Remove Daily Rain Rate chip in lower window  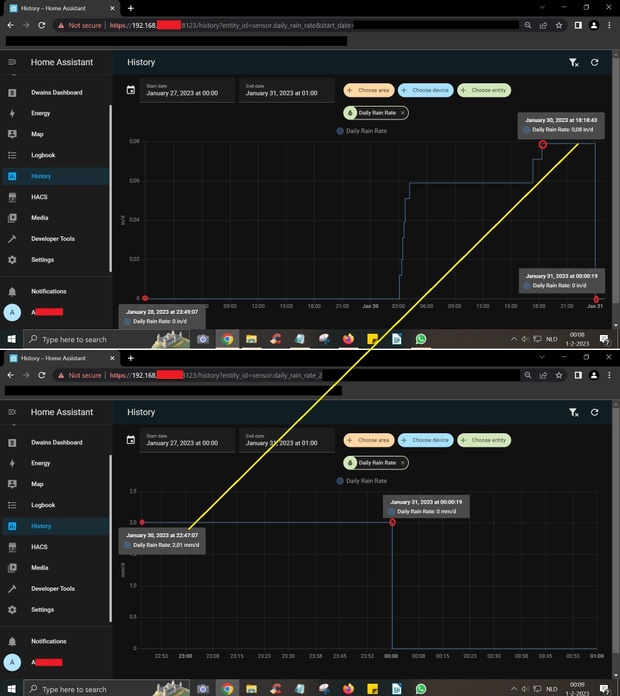(x=403, y=463)
